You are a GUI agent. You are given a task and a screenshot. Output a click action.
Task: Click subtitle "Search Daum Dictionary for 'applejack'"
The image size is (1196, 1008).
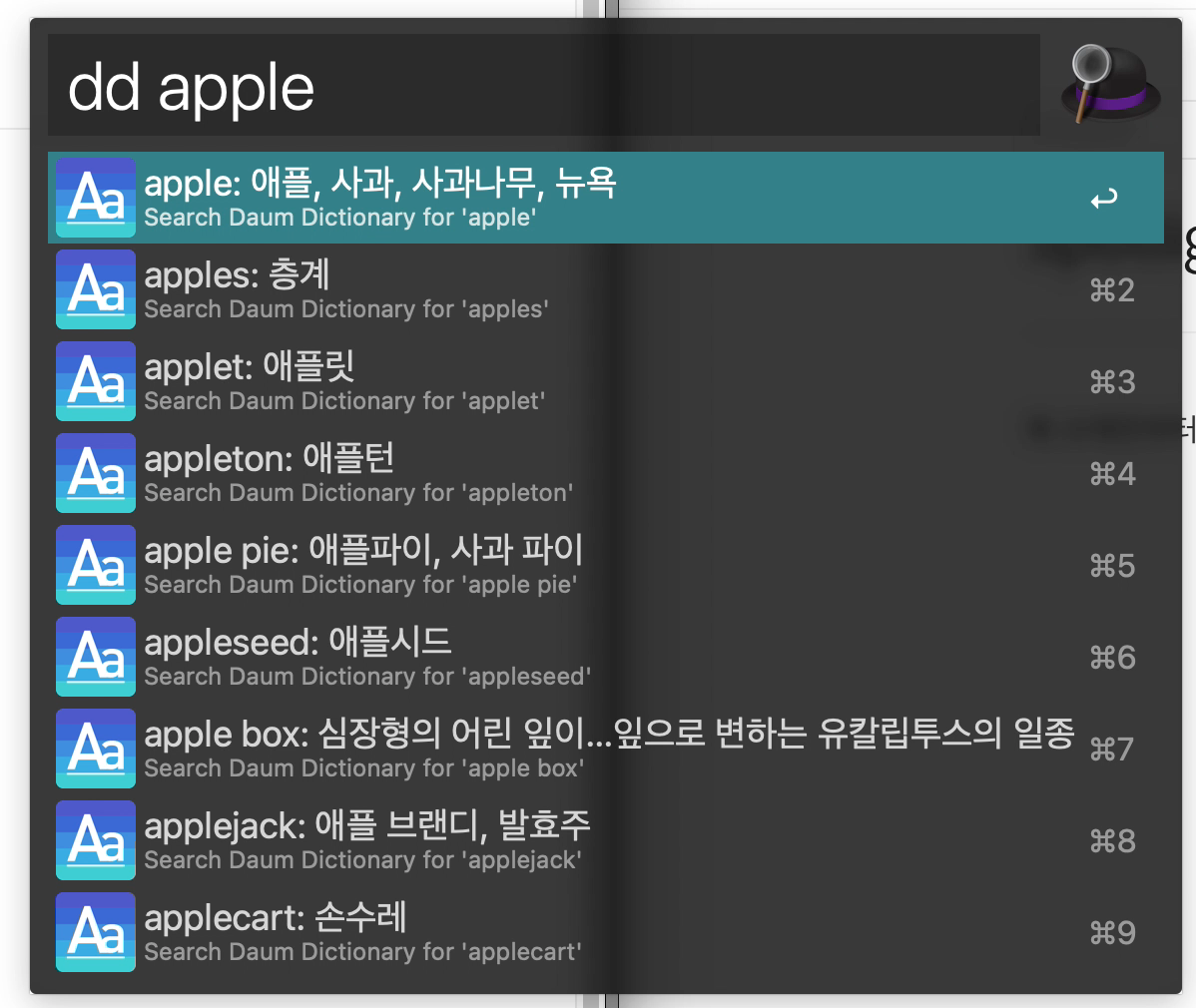363,860
